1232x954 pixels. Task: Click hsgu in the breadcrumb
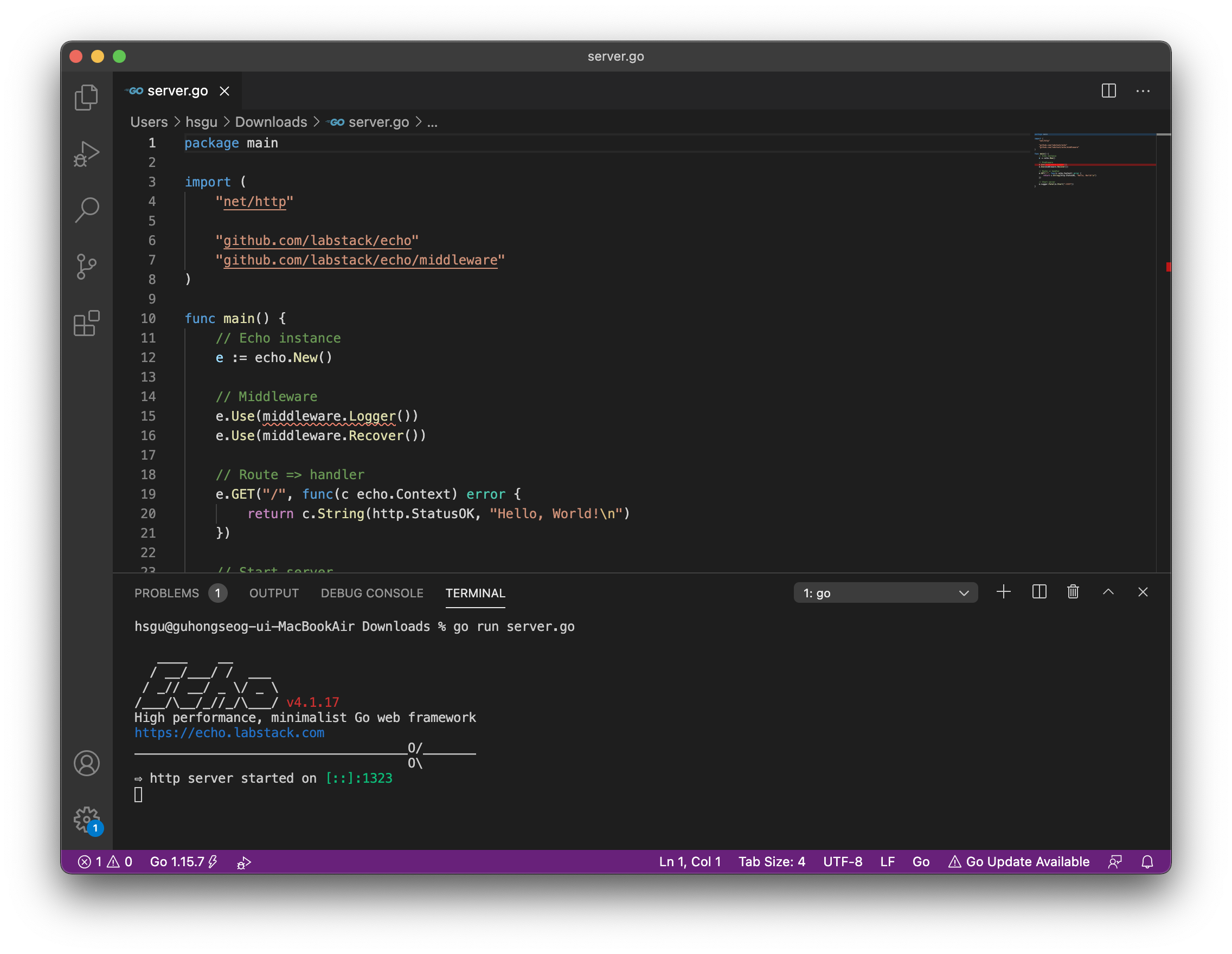point(201,122)
